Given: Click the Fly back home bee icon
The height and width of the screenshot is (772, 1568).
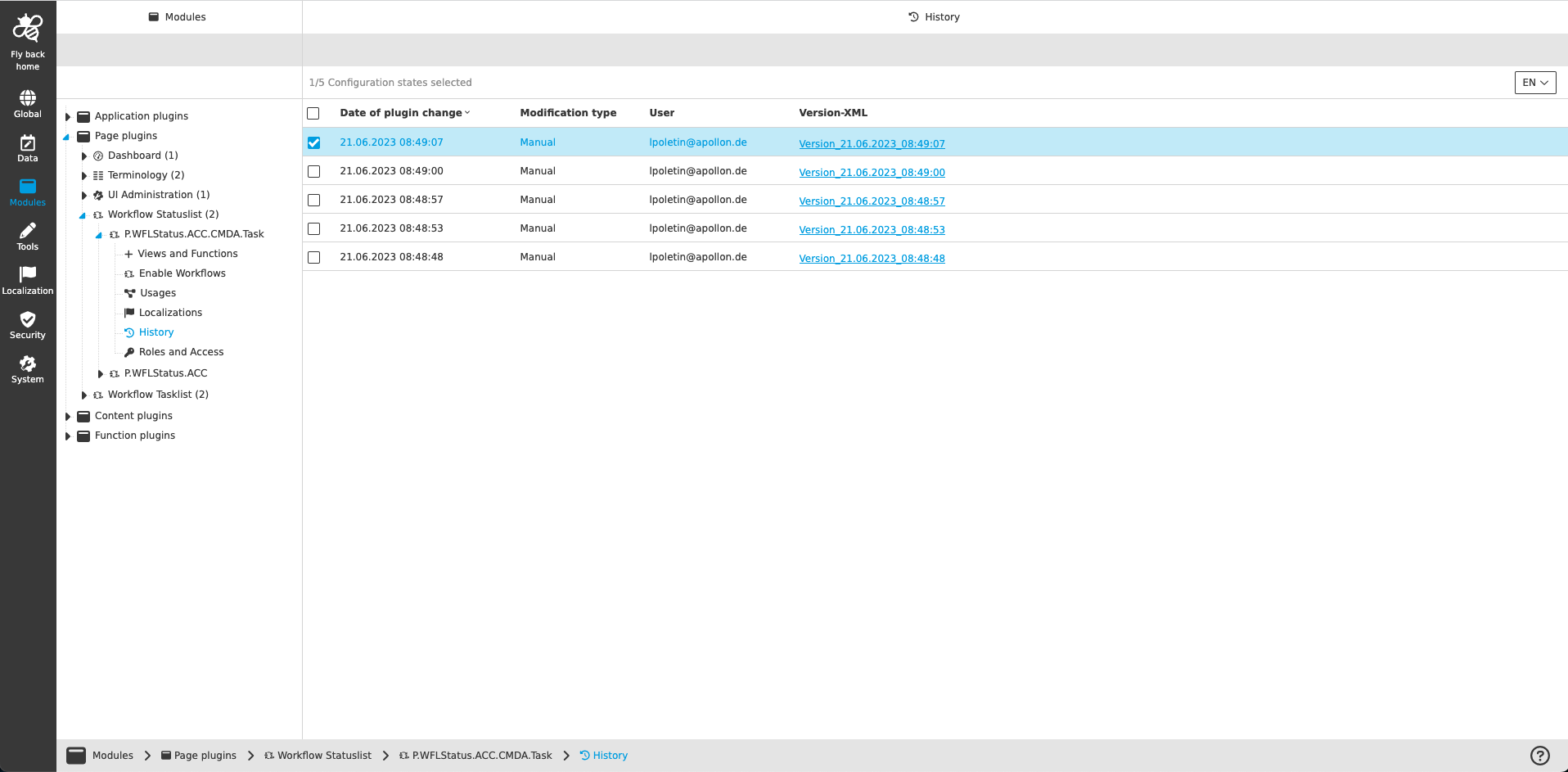Looking at the screenshot, I should pos(27,29).
